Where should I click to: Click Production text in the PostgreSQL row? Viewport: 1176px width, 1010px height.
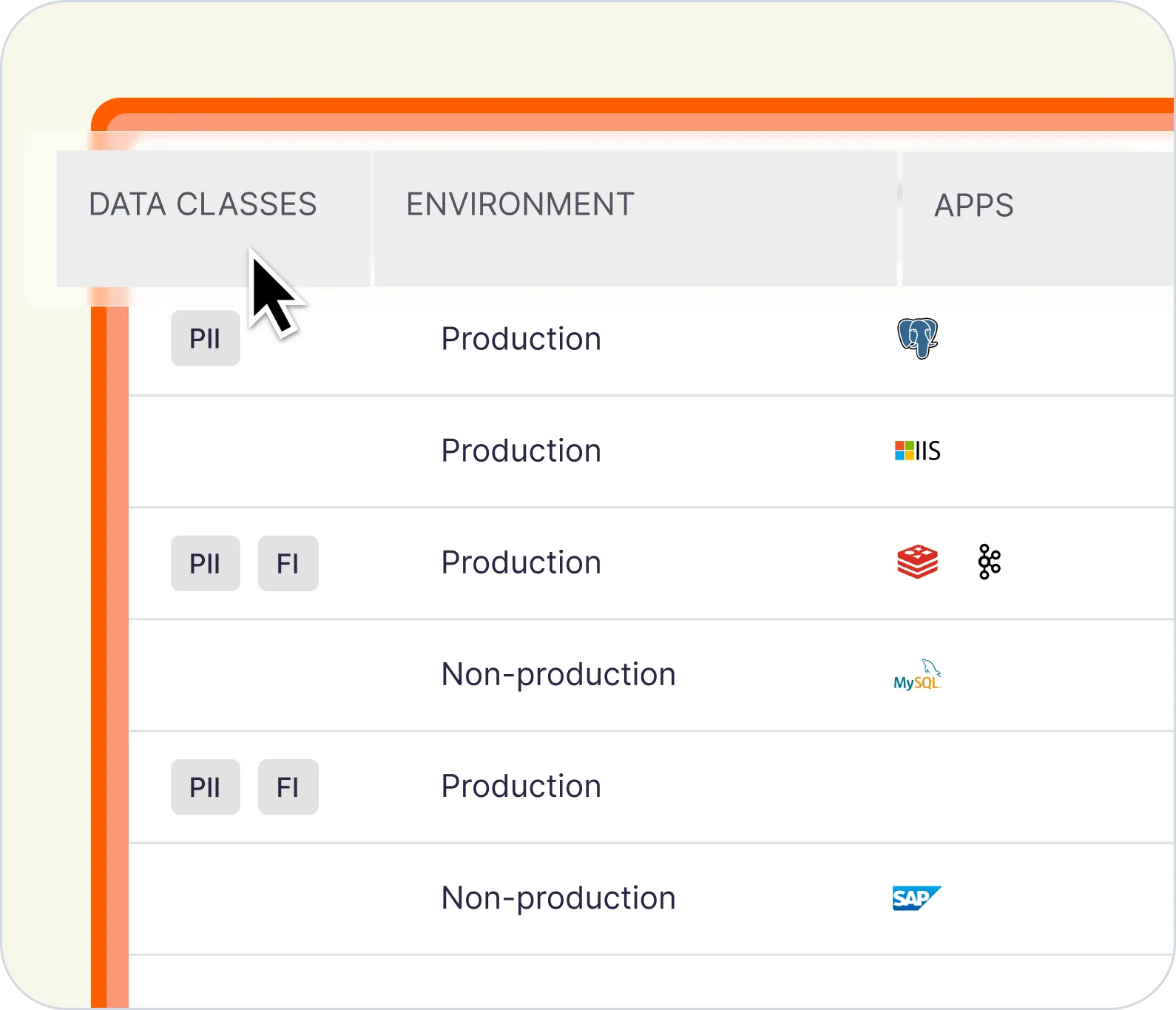click(x=521, y=339)
